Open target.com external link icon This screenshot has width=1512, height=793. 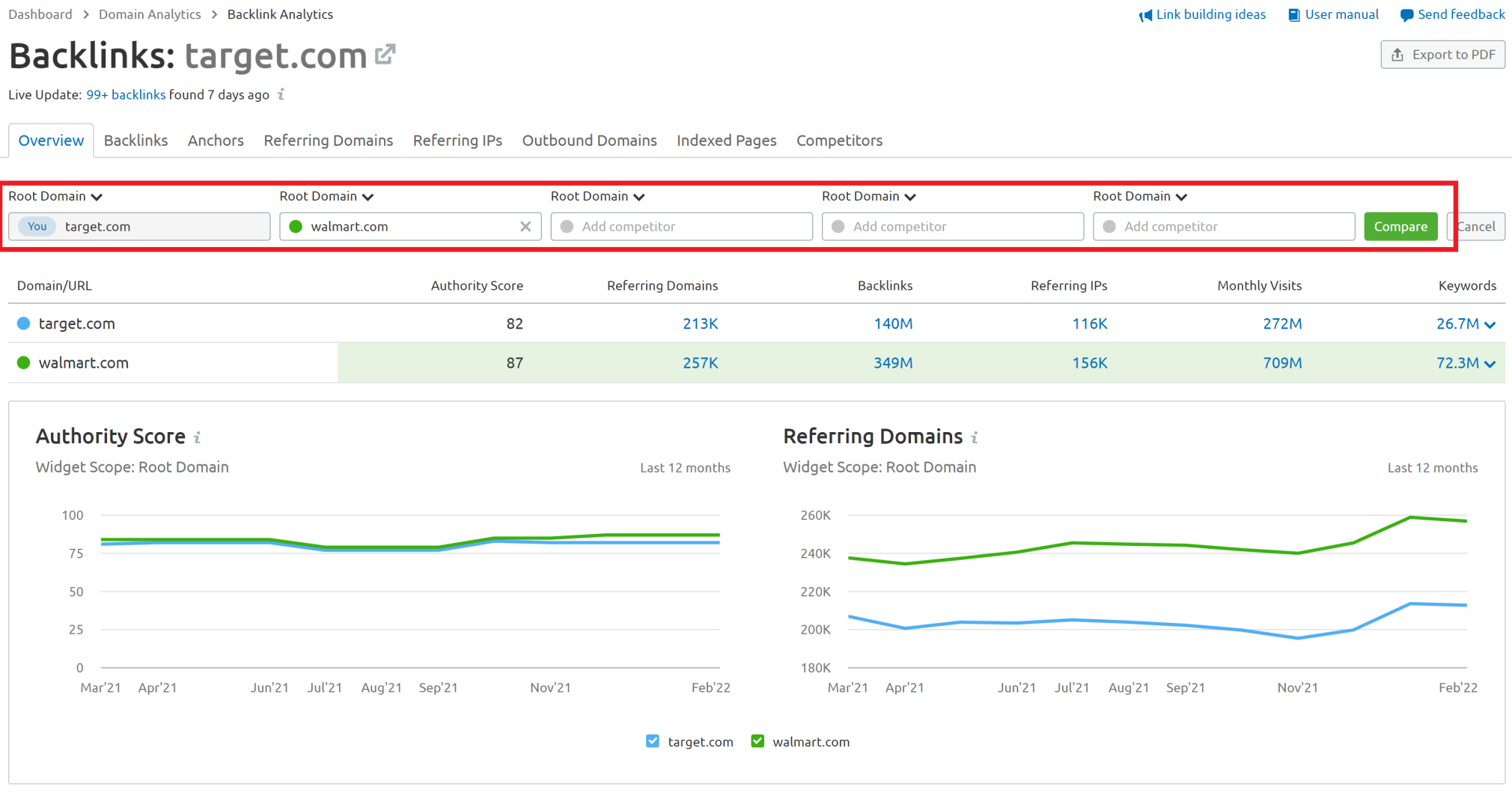[385, 54]
